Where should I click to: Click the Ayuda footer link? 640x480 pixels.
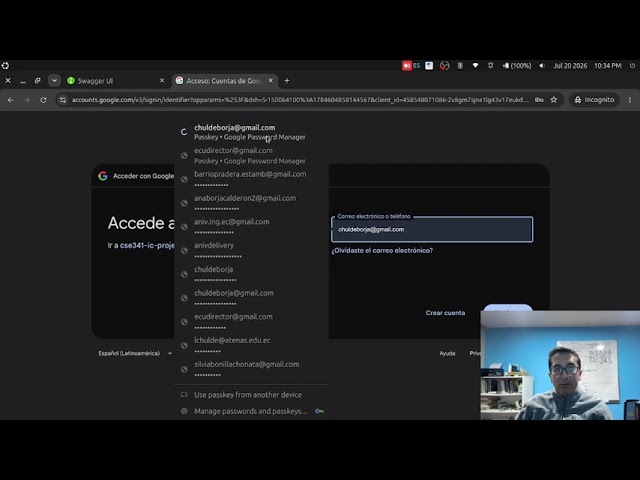(447, 353)
